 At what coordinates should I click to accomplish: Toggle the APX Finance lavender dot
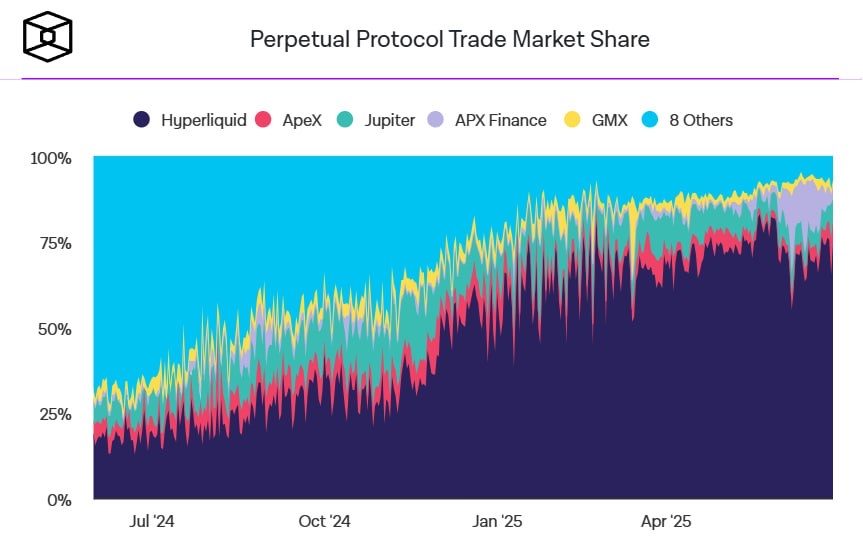(x=435, y=120)
